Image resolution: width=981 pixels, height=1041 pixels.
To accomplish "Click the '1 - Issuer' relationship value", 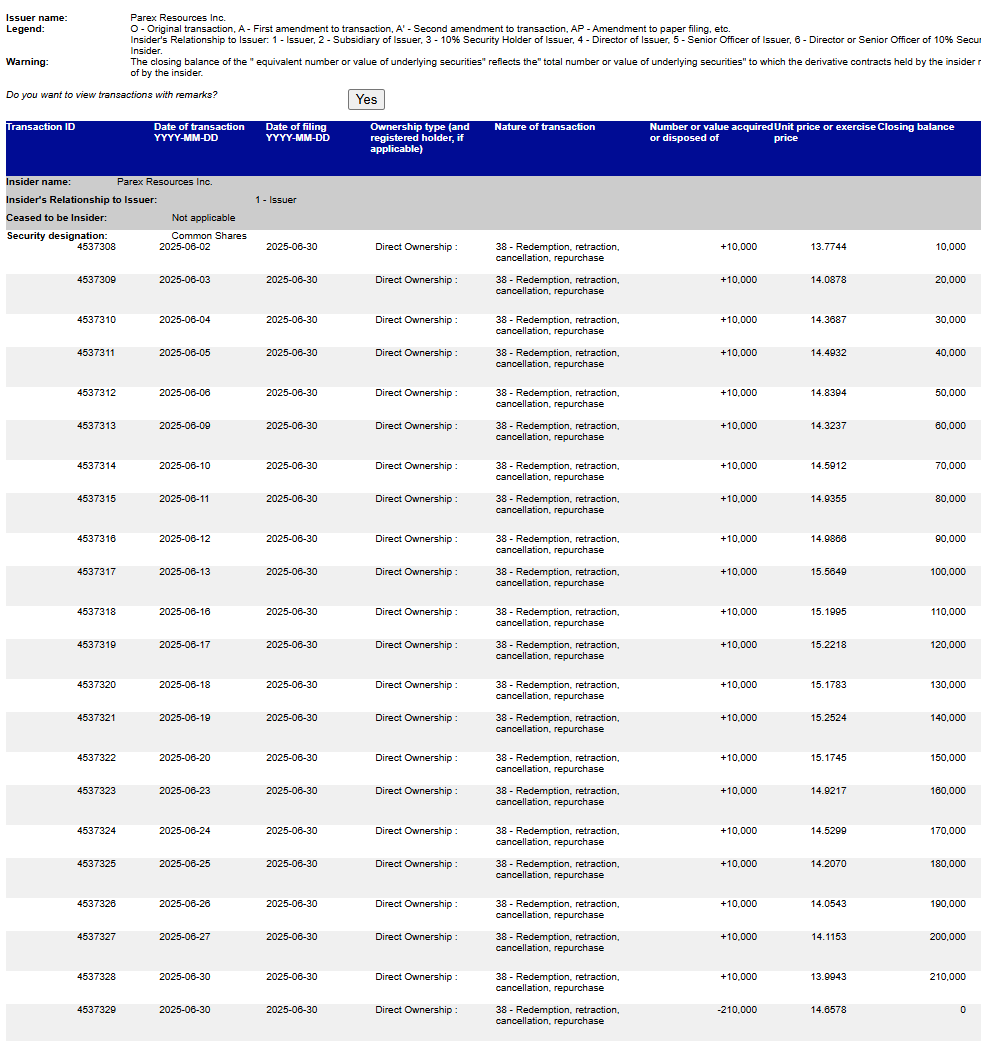I will pyautogui.click(x=275, y=200).
